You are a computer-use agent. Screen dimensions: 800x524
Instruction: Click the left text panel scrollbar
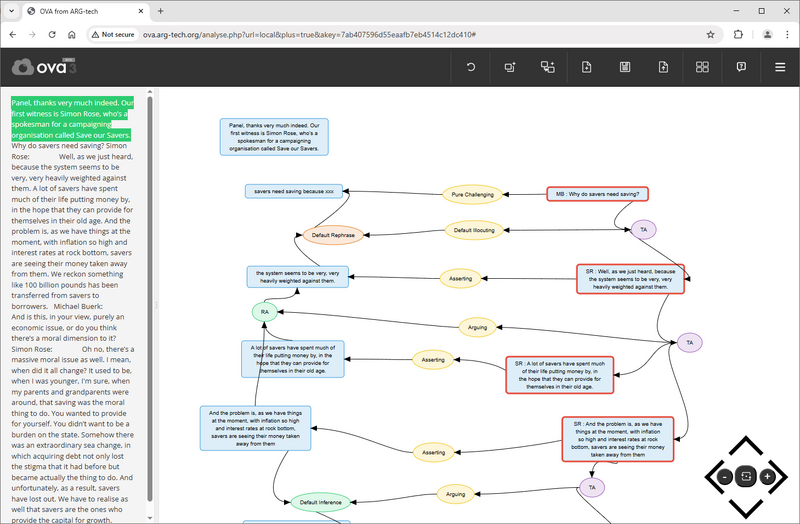point(149,298)
